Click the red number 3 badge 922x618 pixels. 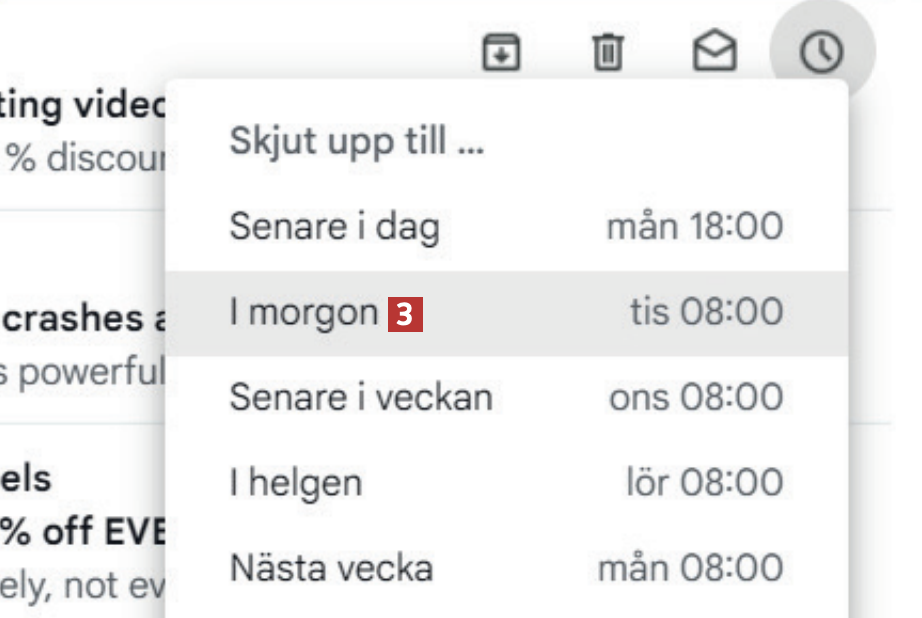pos(406,315)
